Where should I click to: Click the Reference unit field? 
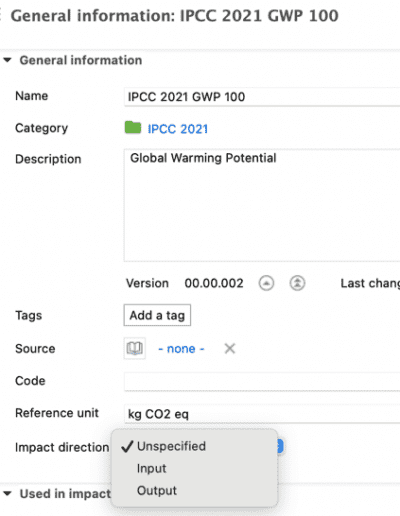(x=262, y=414)
